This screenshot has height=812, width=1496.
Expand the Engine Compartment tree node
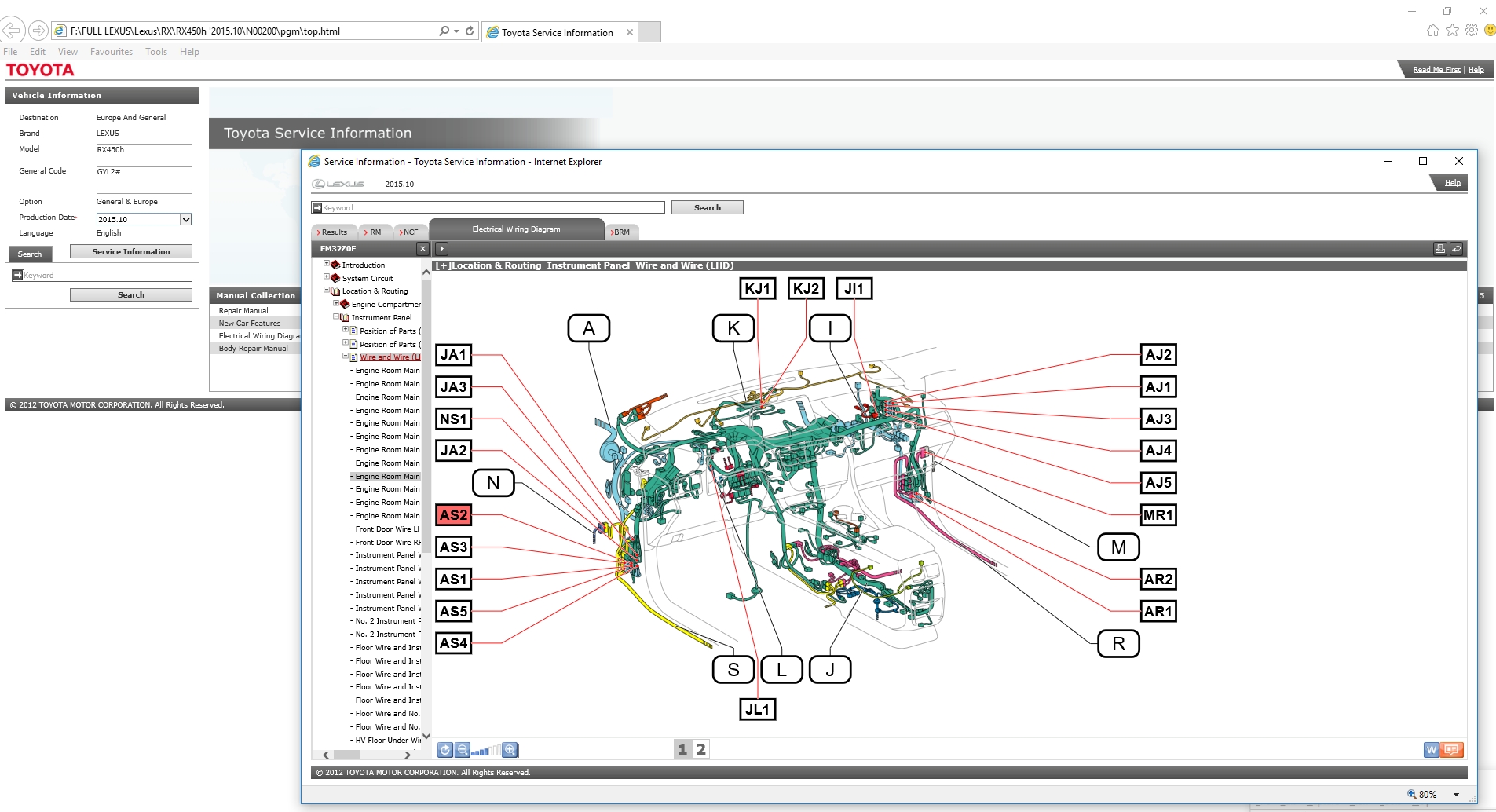tap(336, 303)
